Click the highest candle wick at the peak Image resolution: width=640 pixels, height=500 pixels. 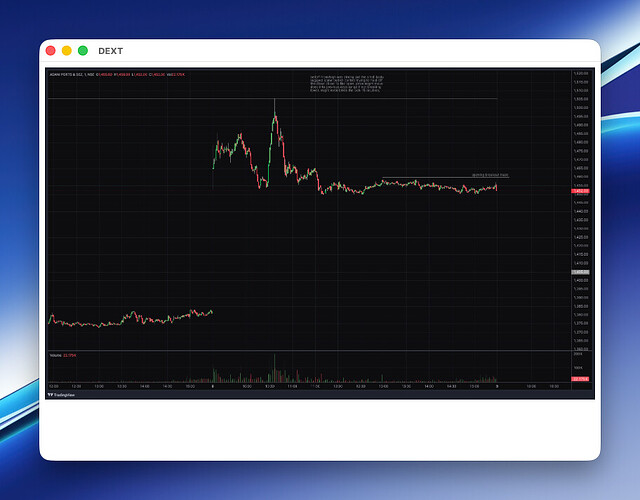[274, 102]
